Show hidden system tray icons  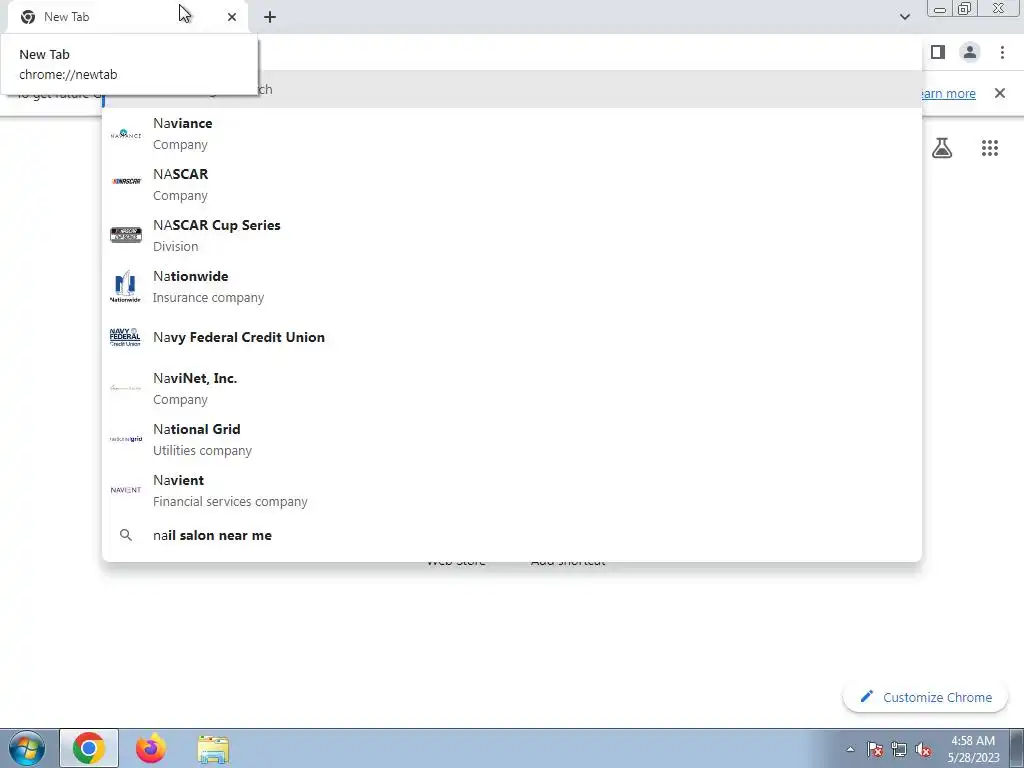(850, 749)
